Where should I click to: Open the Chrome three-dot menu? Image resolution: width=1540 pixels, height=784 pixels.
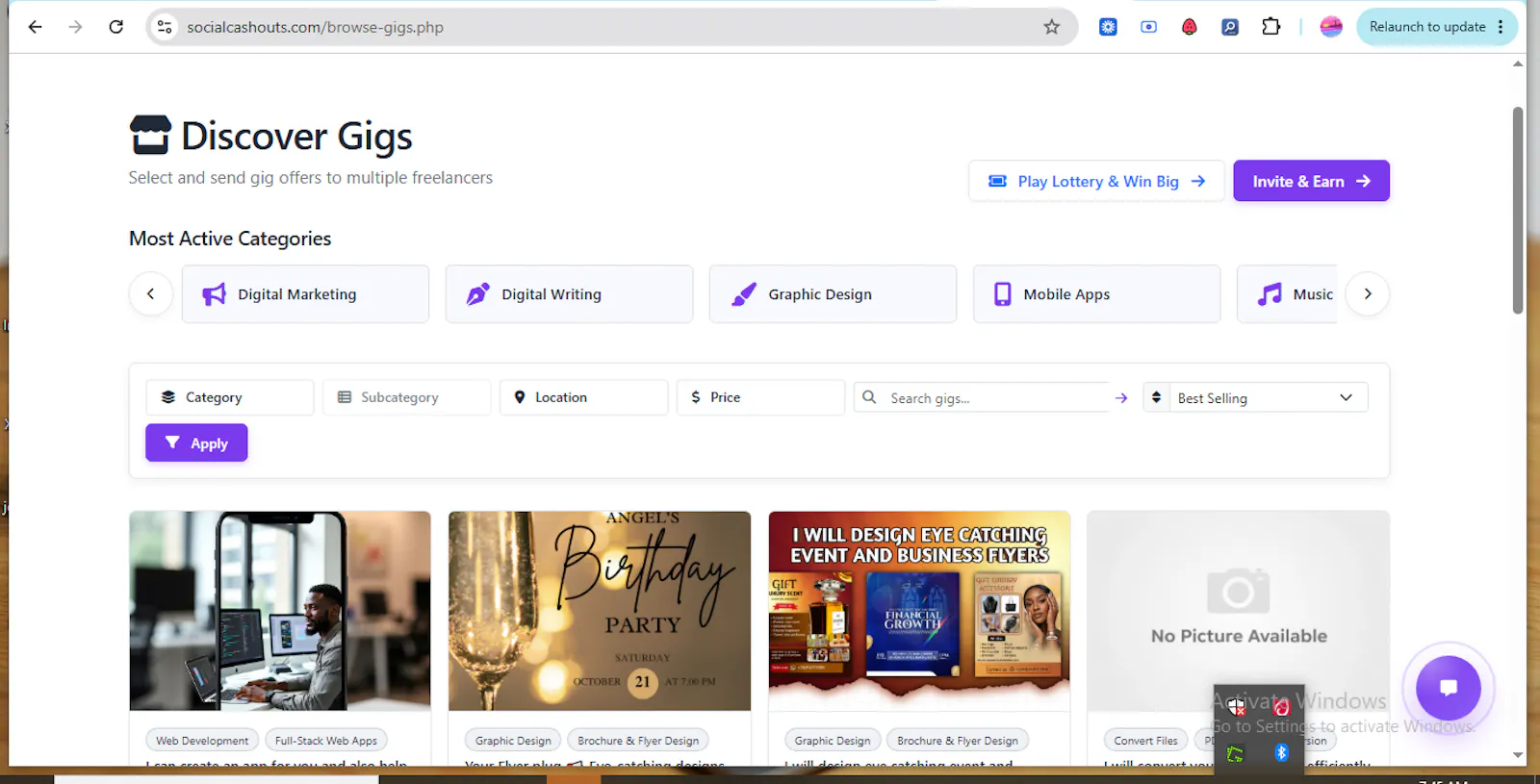[1501, 27]
